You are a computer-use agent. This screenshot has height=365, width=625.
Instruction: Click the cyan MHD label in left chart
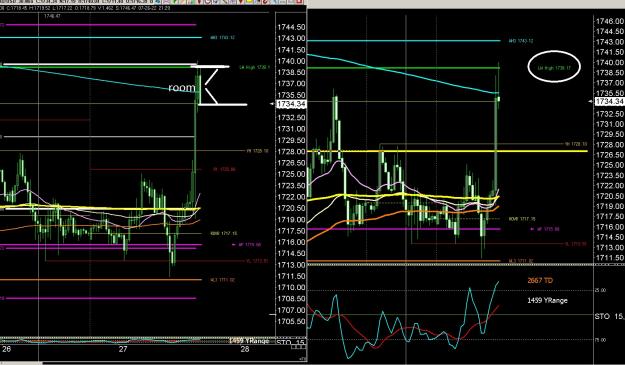(x=222, y=38)
